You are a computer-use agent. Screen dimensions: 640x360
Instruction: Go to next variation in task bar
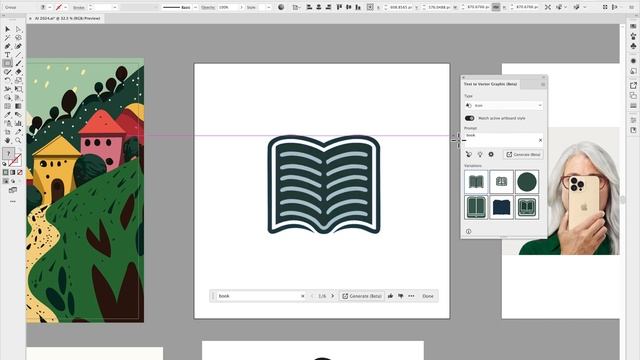point(333,296)
